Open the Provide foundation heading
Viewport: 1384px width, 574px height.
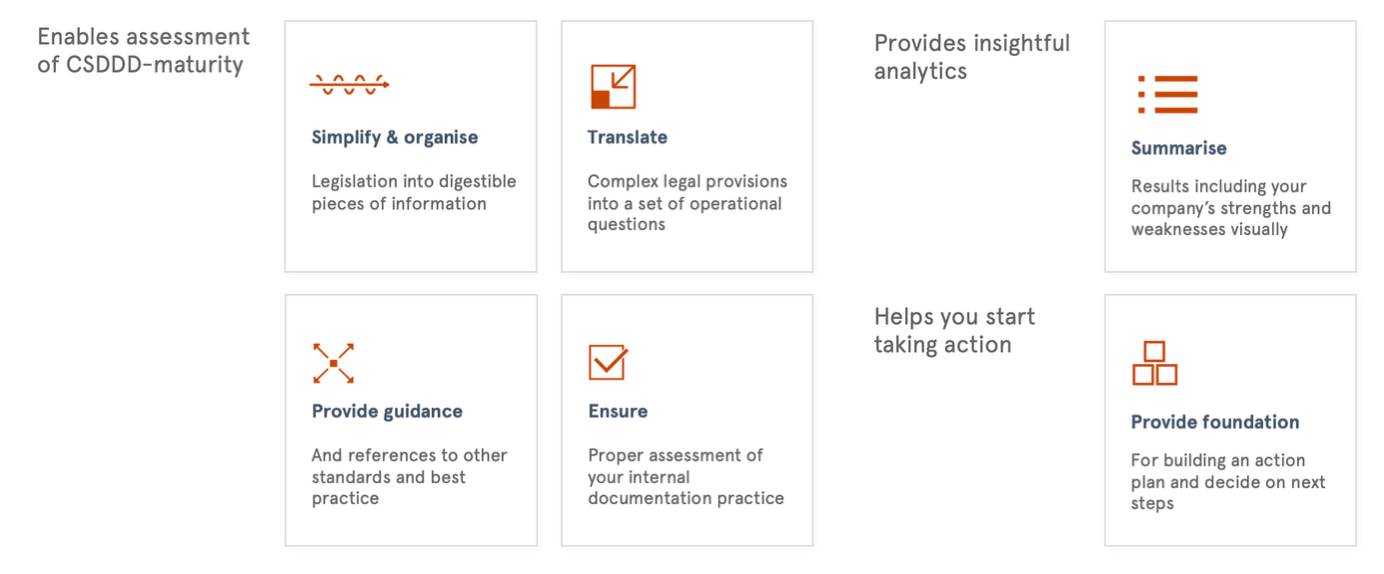pyautogui.click(x=1215, y=422)
